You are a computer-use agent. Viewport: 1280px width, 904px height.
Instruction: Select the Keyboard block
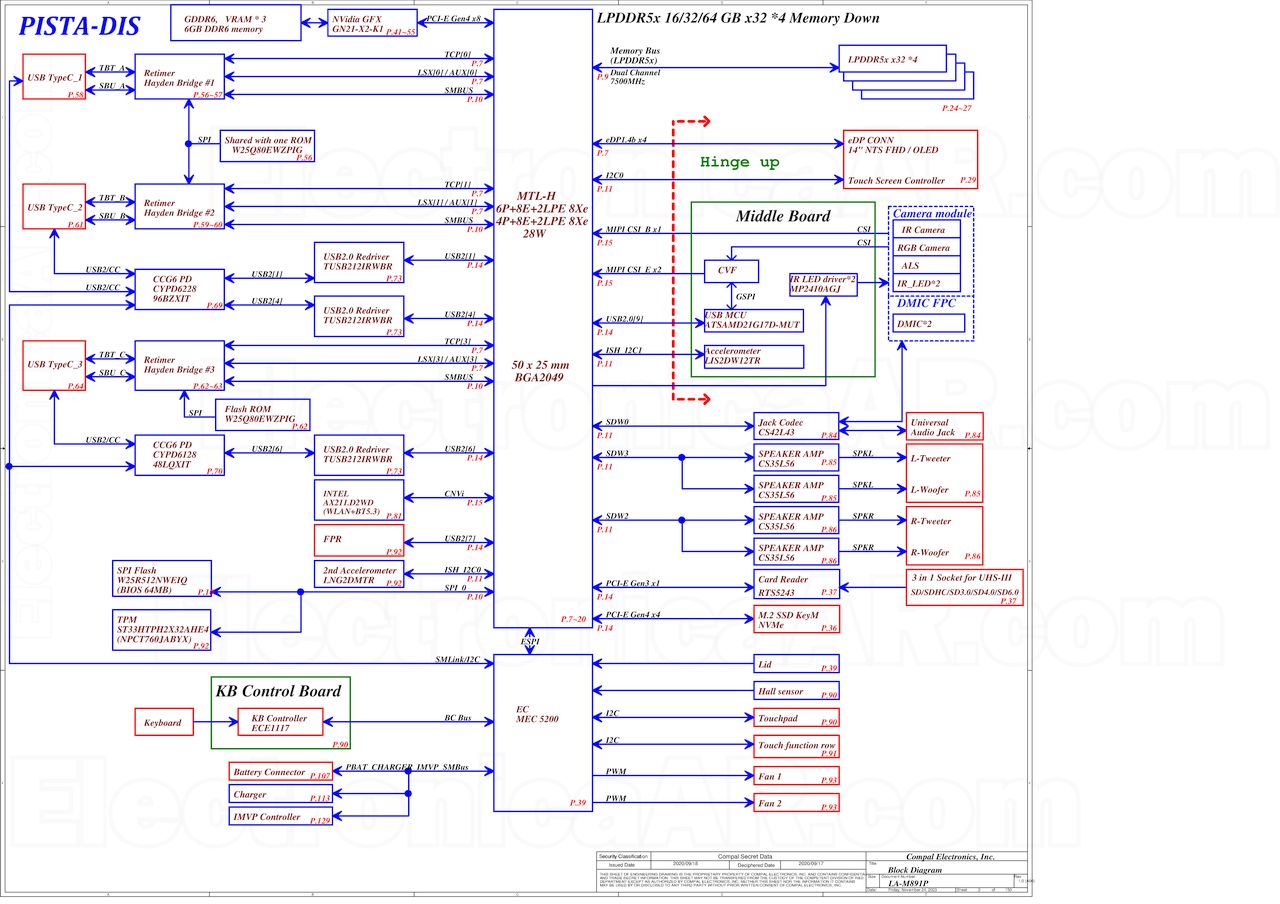pyautogui.click(x=163, y=722)
